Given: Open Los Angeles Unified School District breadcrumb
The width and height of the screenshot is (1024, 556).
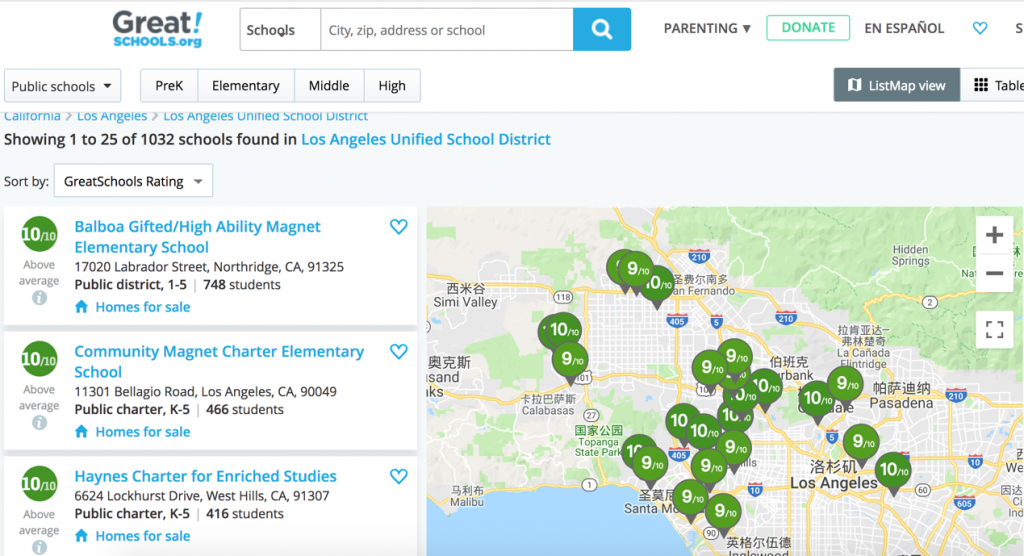Looking at the screenshot, I should (x=265, y=116).
